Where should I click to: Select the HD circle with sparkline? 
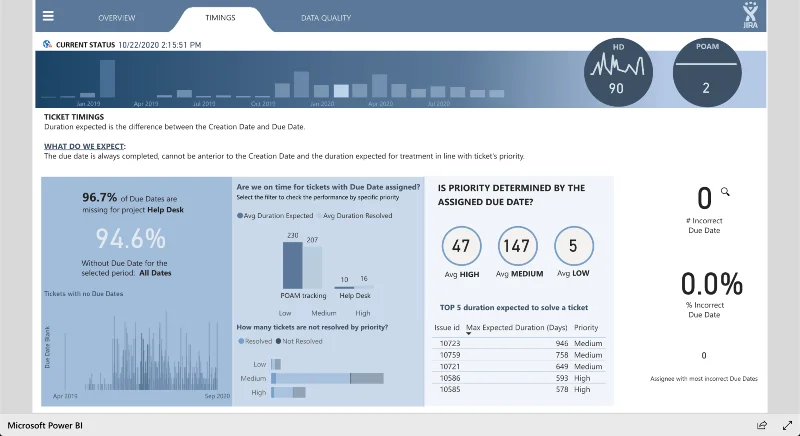[x=618, y=72]
